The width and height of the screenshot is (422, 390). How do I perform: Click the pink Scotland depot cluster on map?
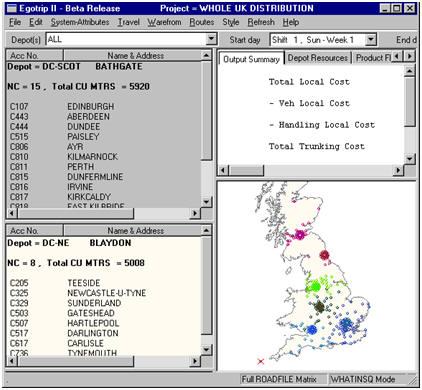[300, 235]
